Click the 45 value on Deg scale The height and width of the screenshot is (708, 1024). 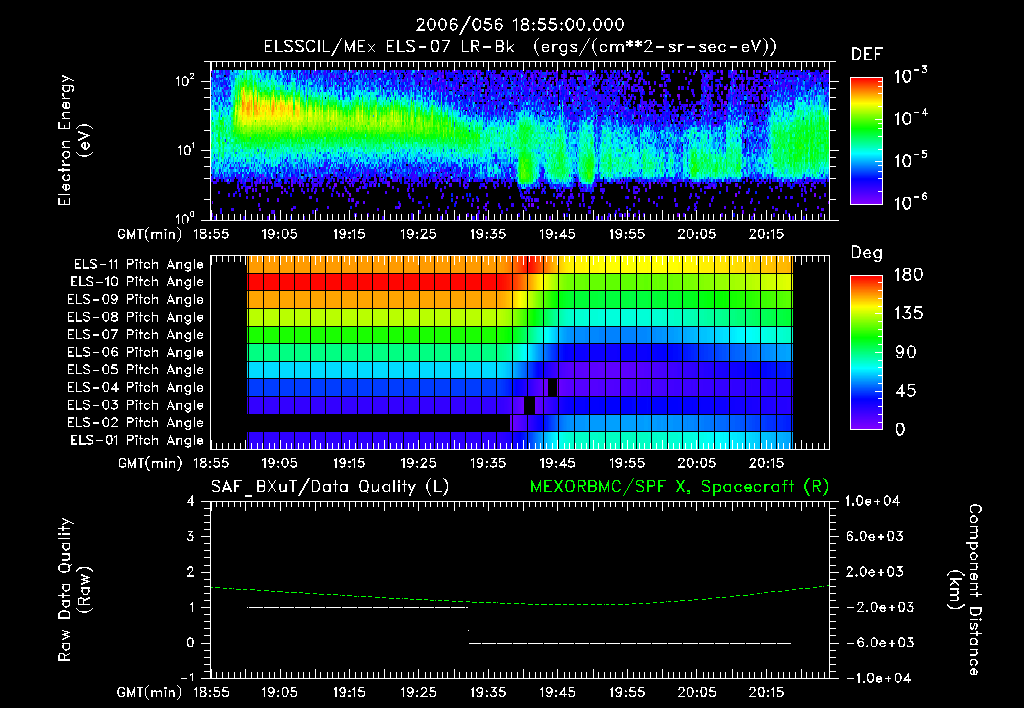[906, 391]
